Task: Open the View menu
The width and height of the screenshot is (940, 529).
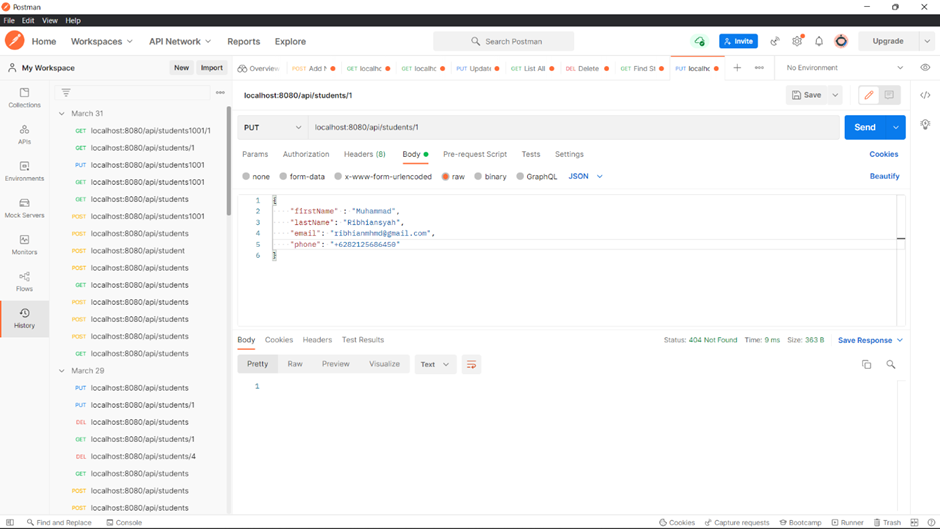Action: (50, 20)
